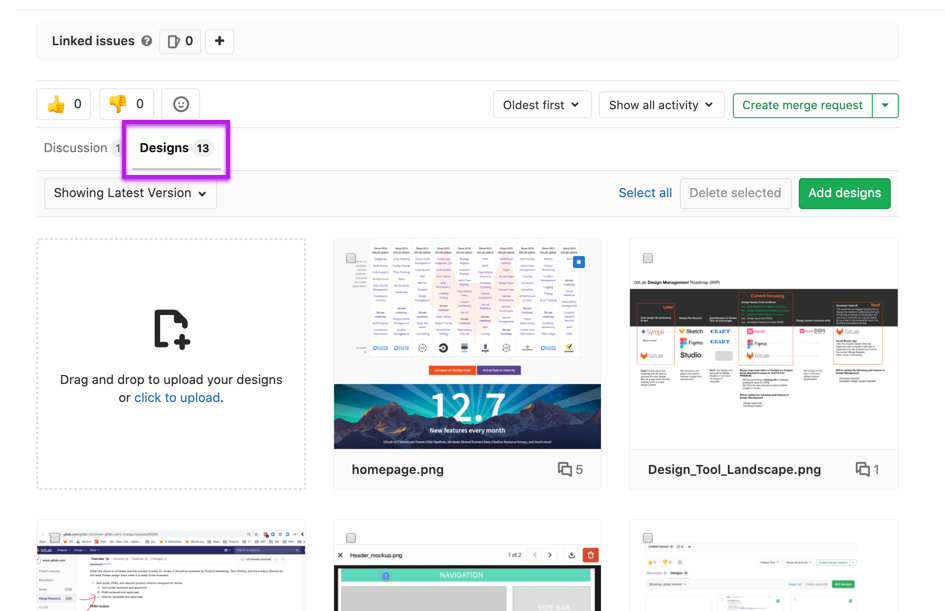Viewport: 945px width, 611px height.
Task: Check the checkbox on the bottom middle design
Action: point(350,536)
